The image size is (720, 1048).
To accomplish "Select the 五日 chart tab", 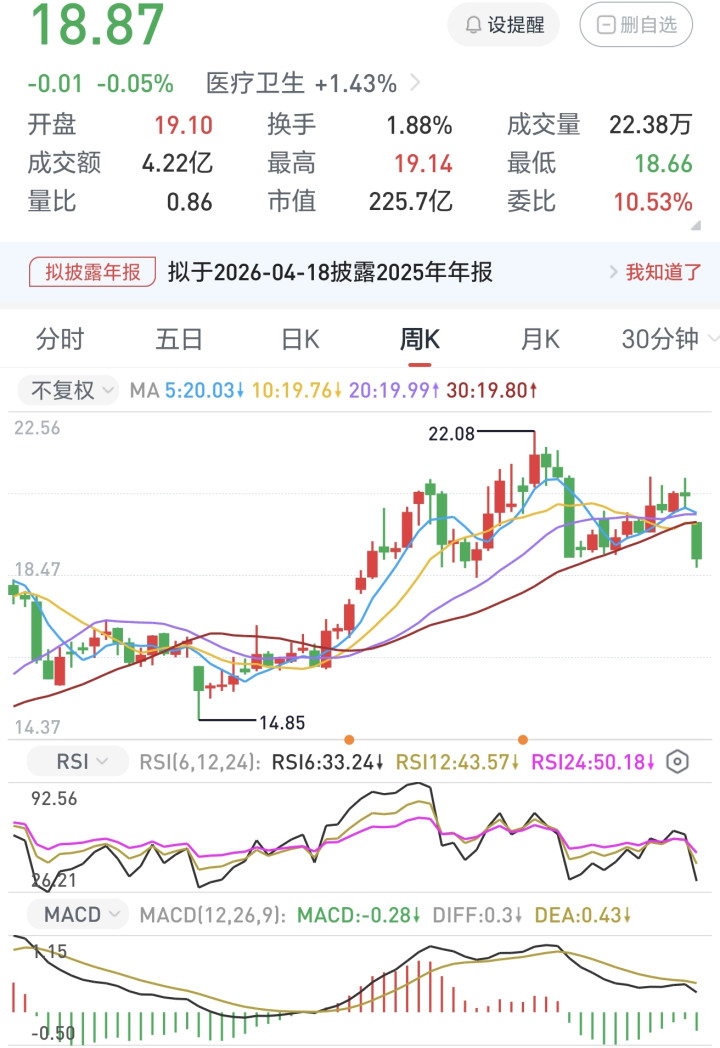I will (x=180, y=339).
